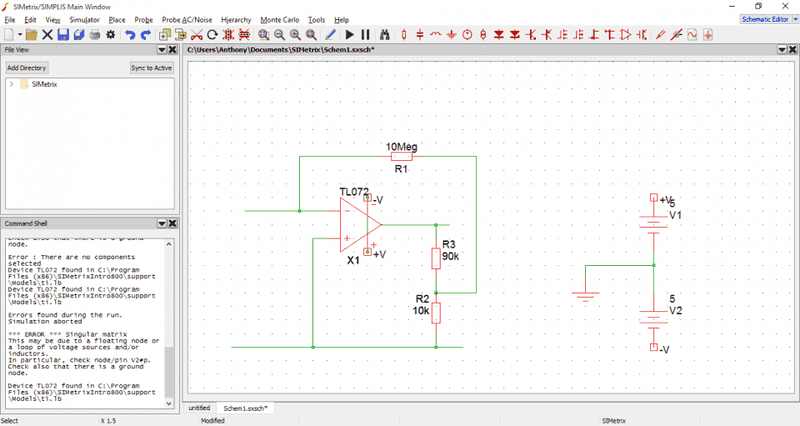Open folder icon to load schematic
This screenshot has height=426, width=800.
[x=32, y=35]
